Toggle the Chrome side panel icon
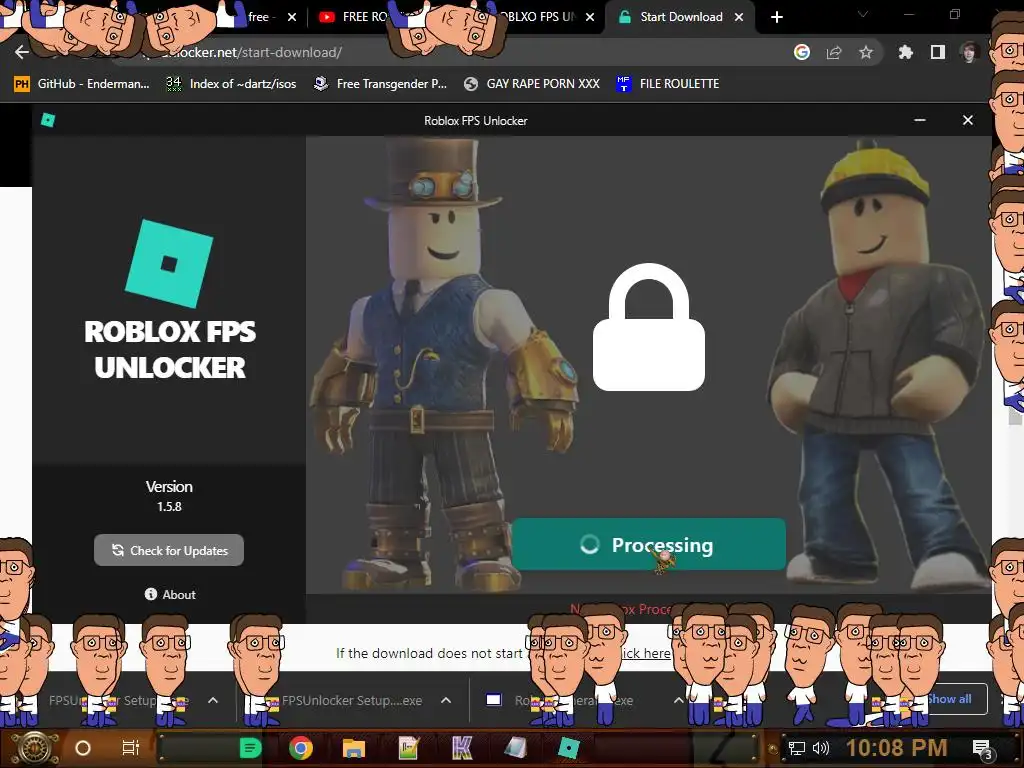1024x768 pixels. point(938,52)
